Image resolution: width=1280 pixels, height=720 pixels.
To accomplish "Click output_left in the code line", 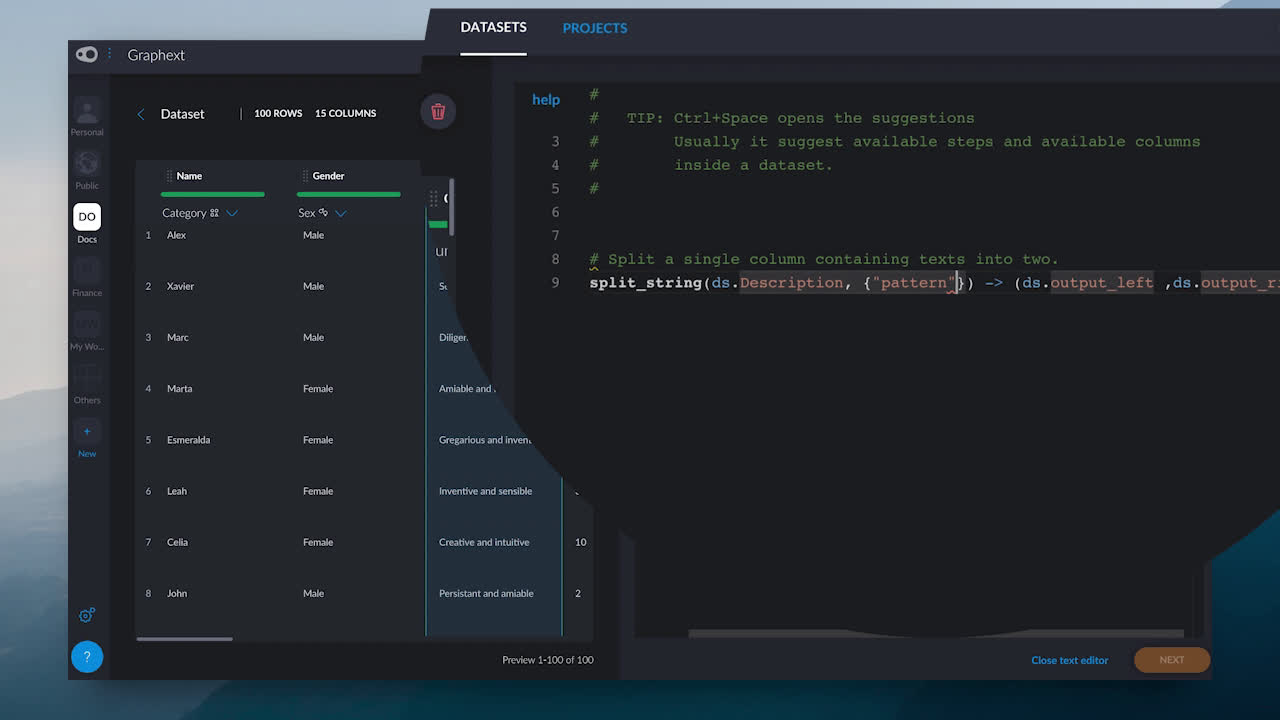I will click(1101, 283).
